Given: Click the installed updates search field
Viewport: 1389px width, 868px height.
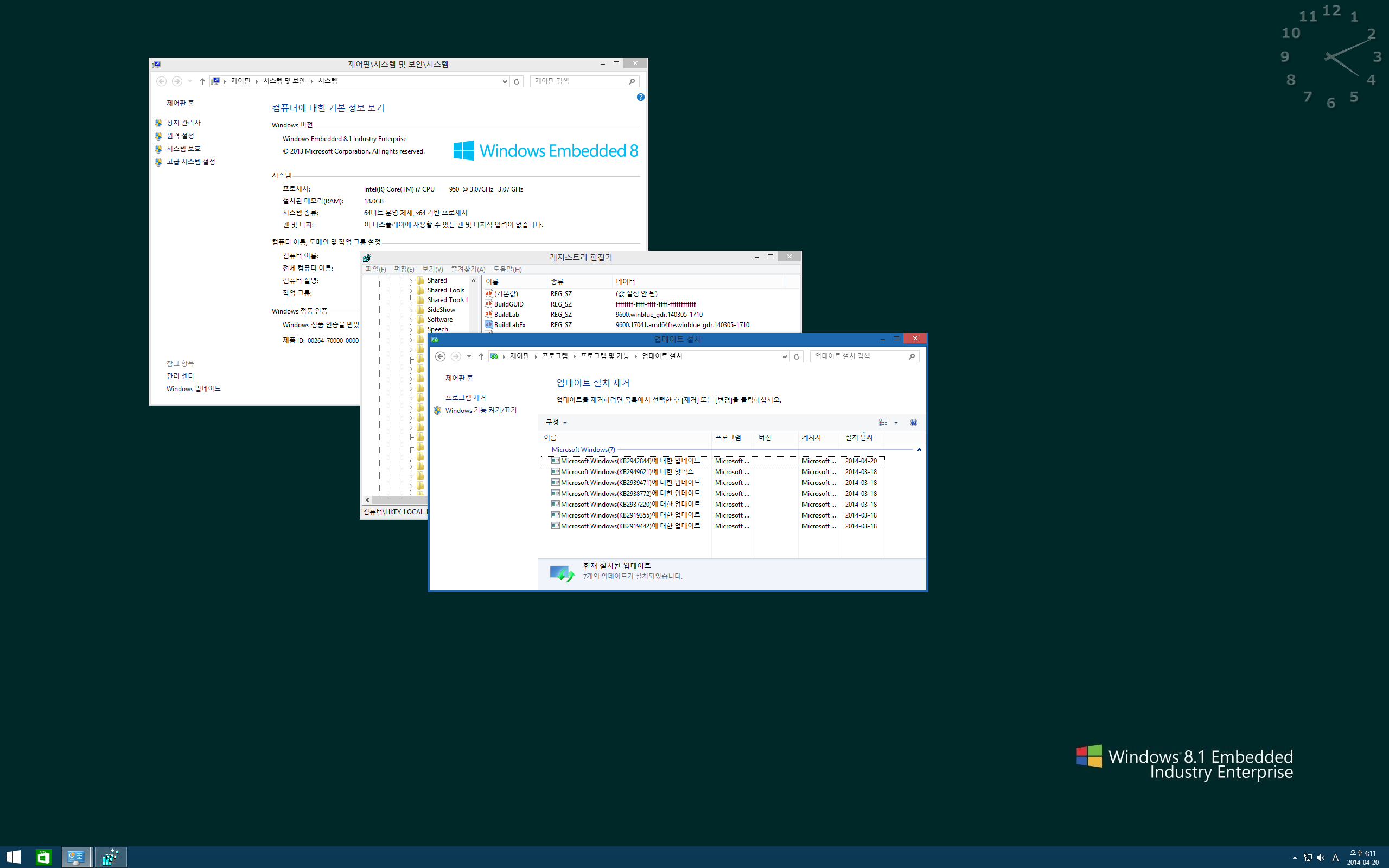Looking at the screenshot, I should click(864, 356).
